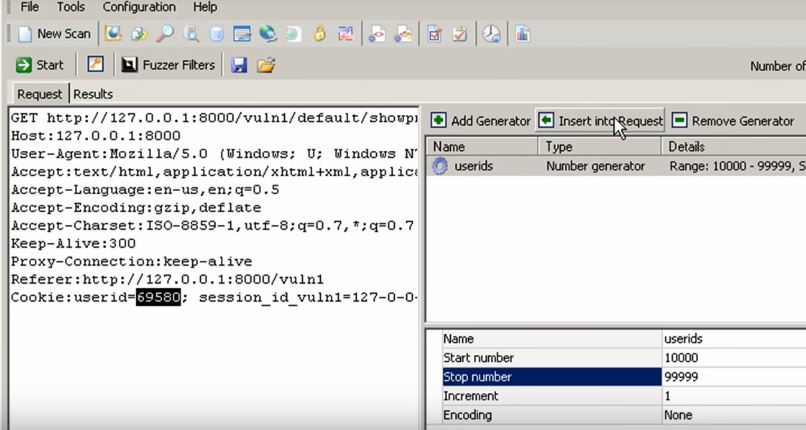Click Insert into Request button
The image size is (806, 430).
pyautogui.click(x=600, y=121)
